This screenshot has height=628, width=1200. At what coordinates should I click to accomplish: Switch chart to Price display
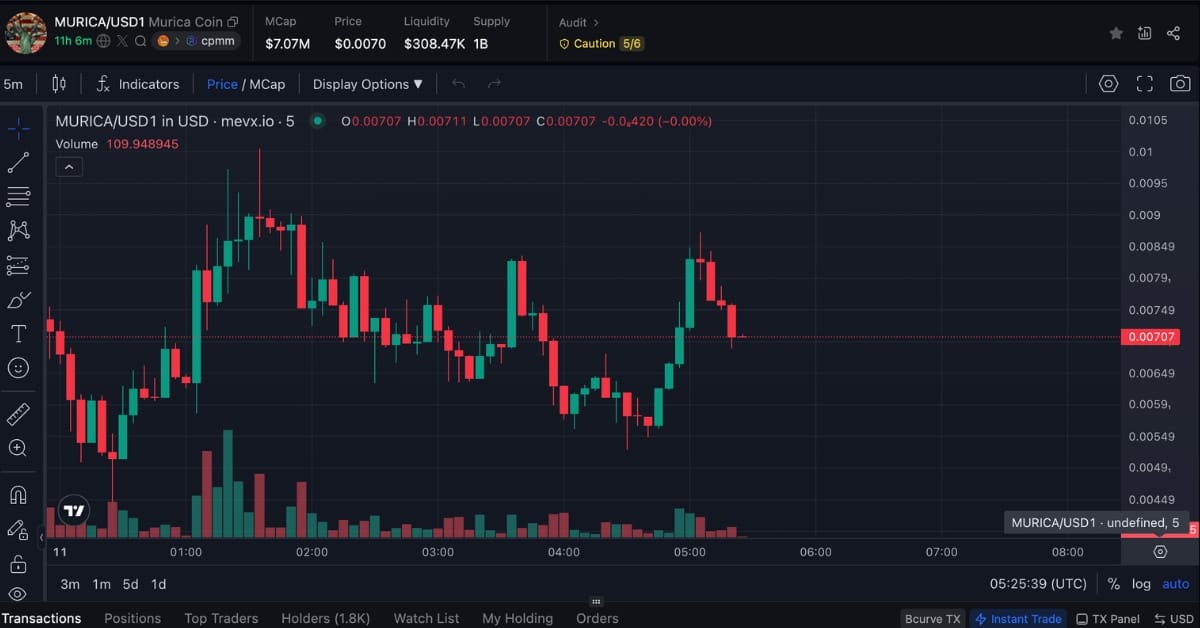[x=222, y=84]
